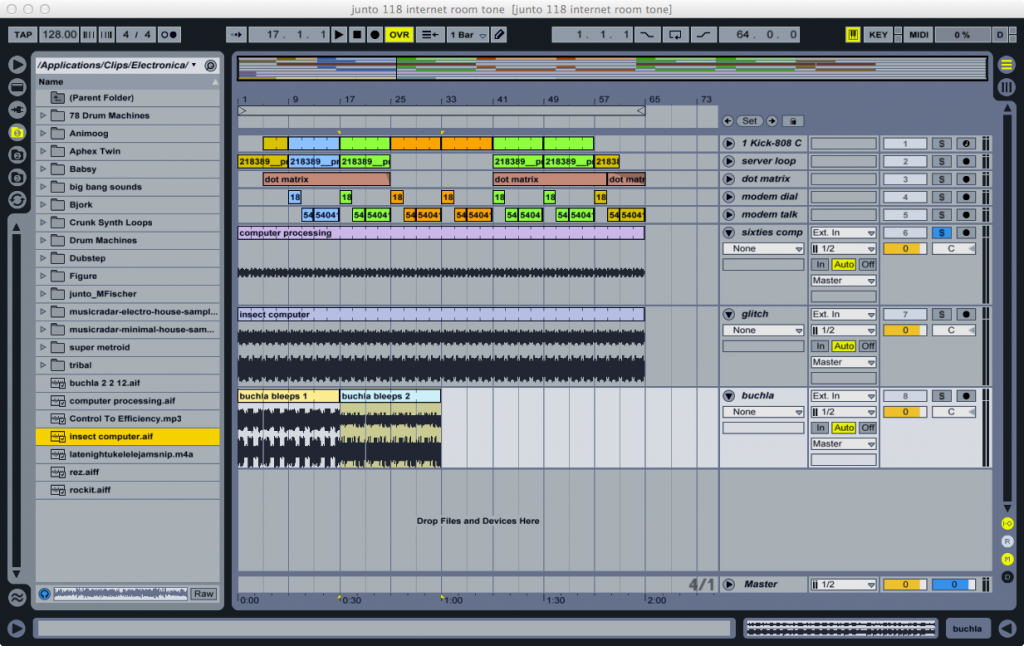Stop playback with the Stop button

point(357,35)
